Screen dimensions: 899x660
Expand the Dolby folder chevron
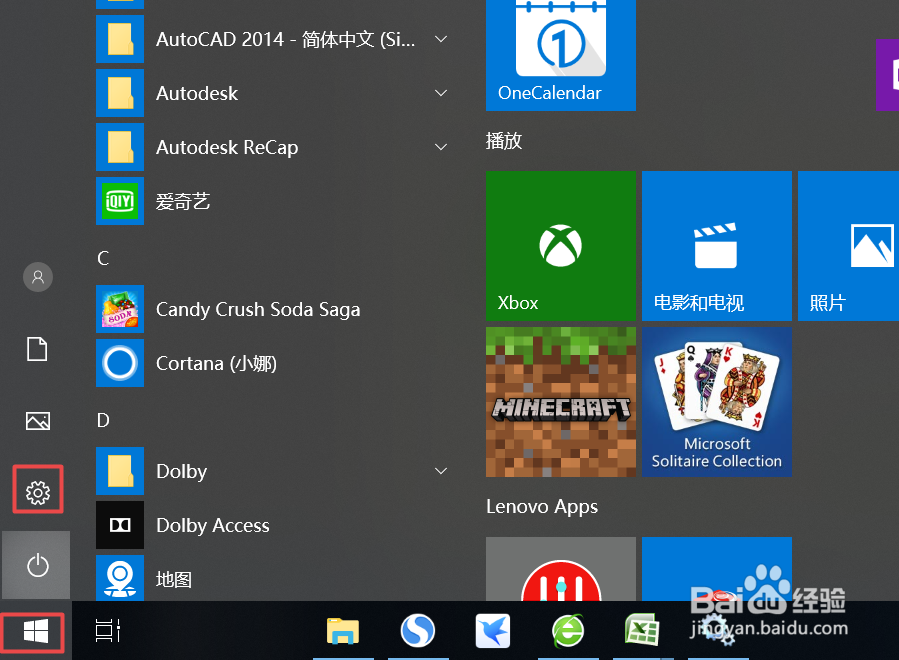441,471
